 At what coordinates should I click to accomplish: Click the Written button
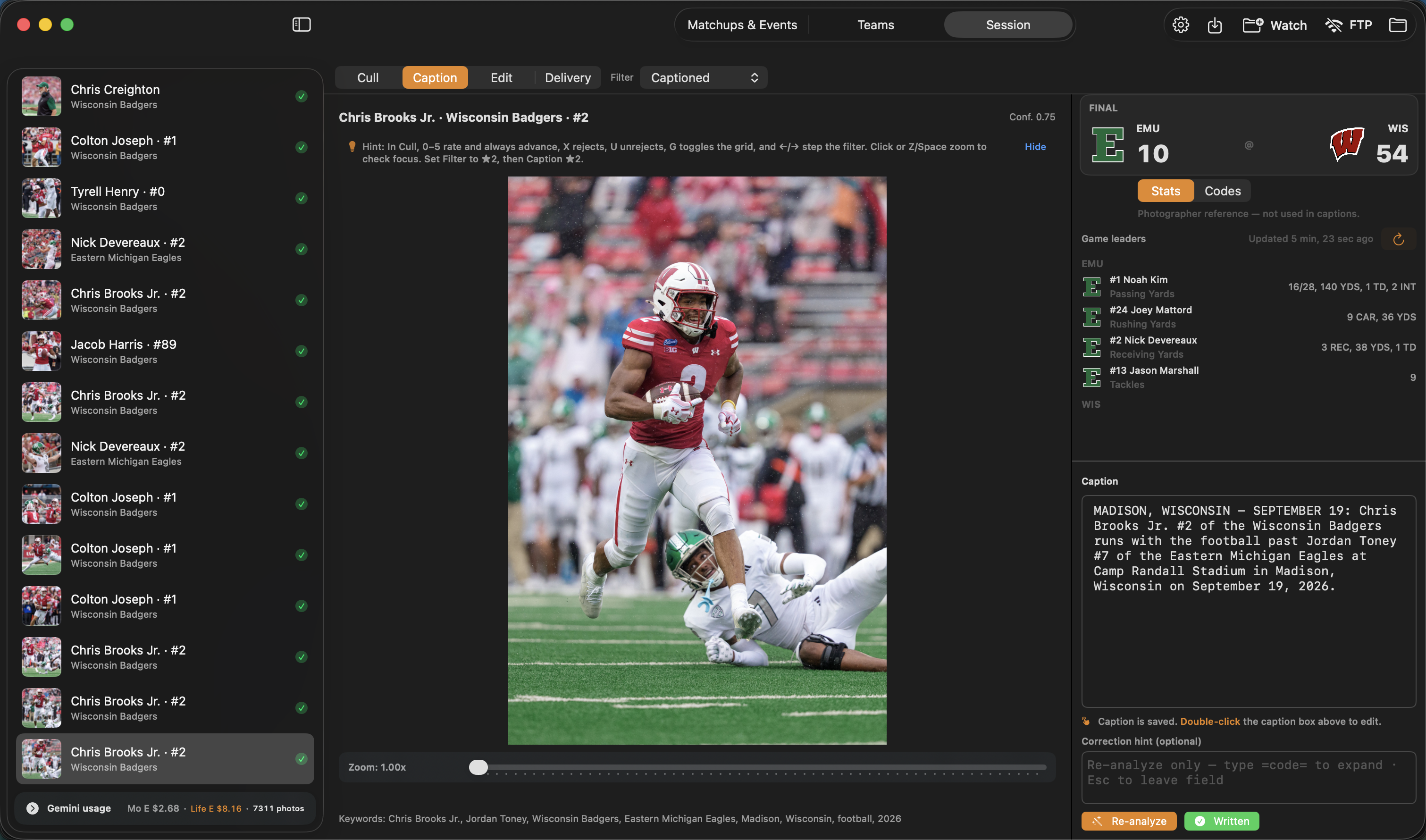coord(1221,821)
